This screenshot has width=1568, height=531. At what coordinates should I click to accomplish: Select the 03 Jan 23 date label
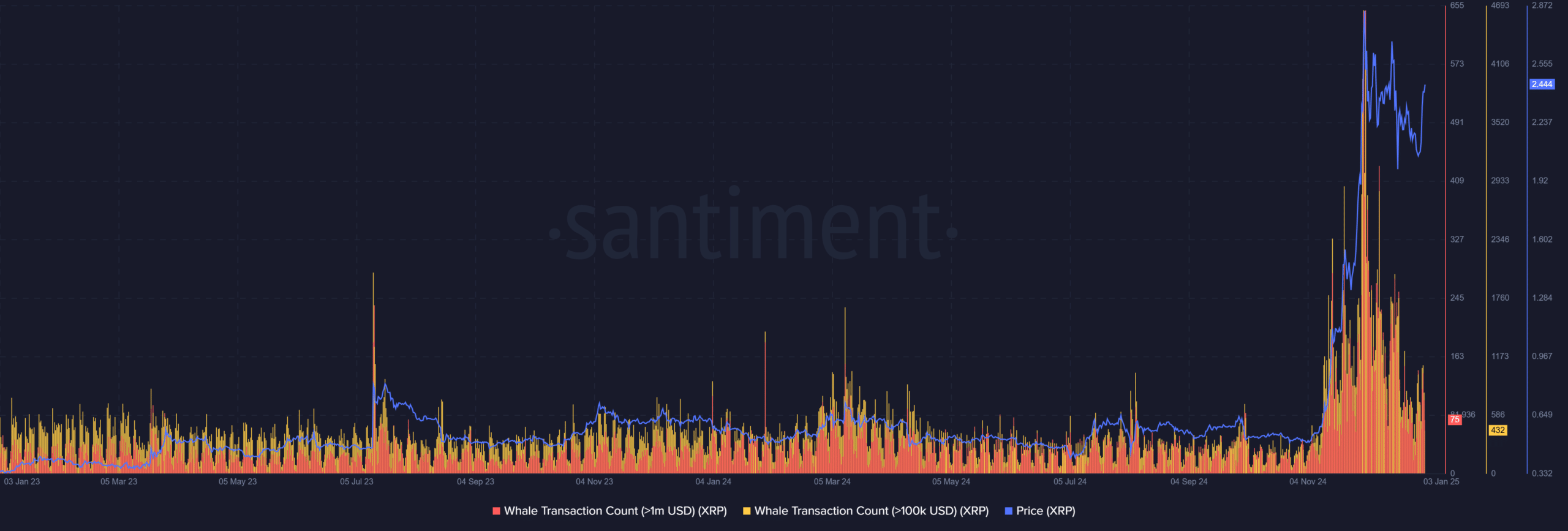22,481
